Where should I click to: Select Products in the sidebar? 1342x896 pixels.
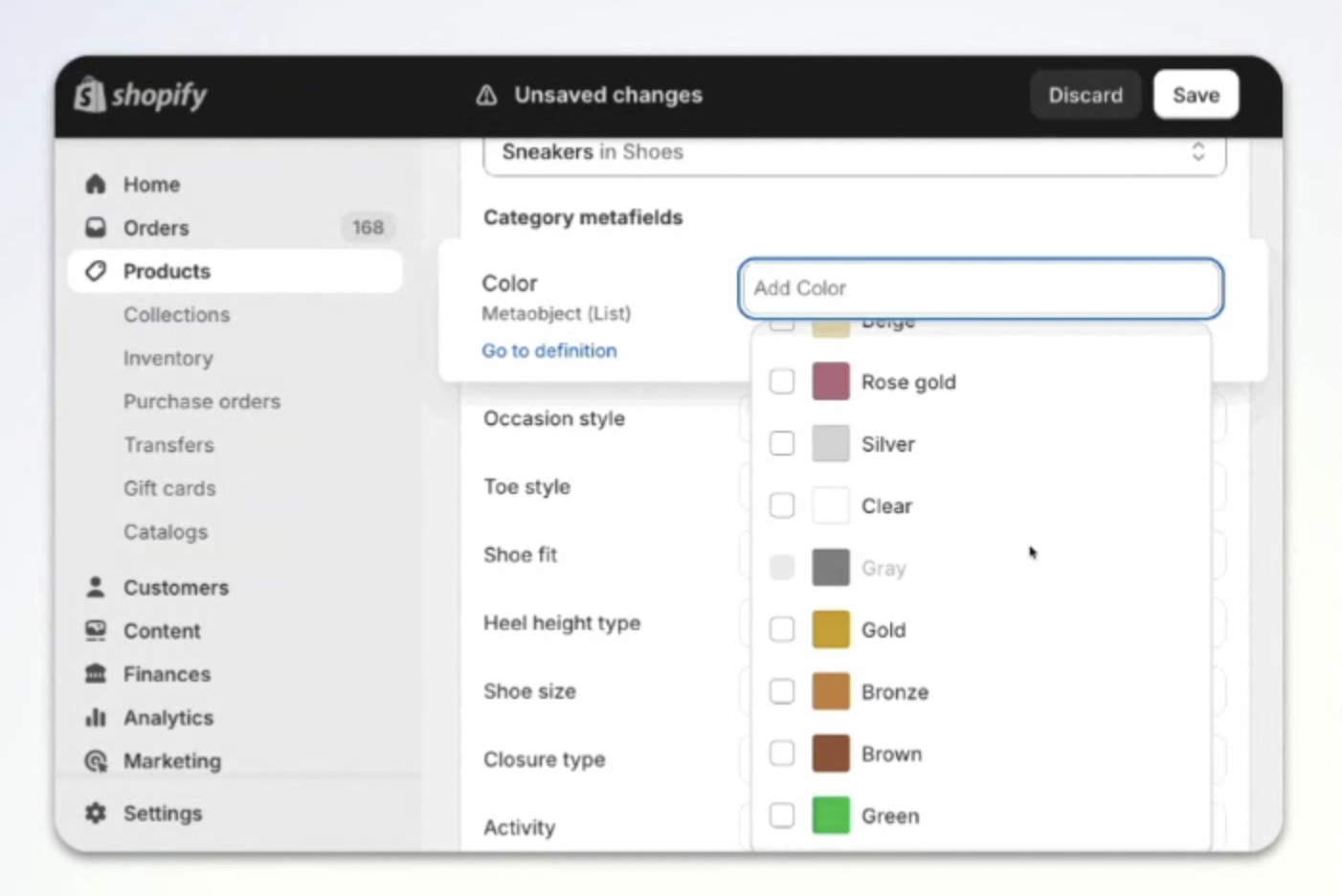[x=235, y=271]
